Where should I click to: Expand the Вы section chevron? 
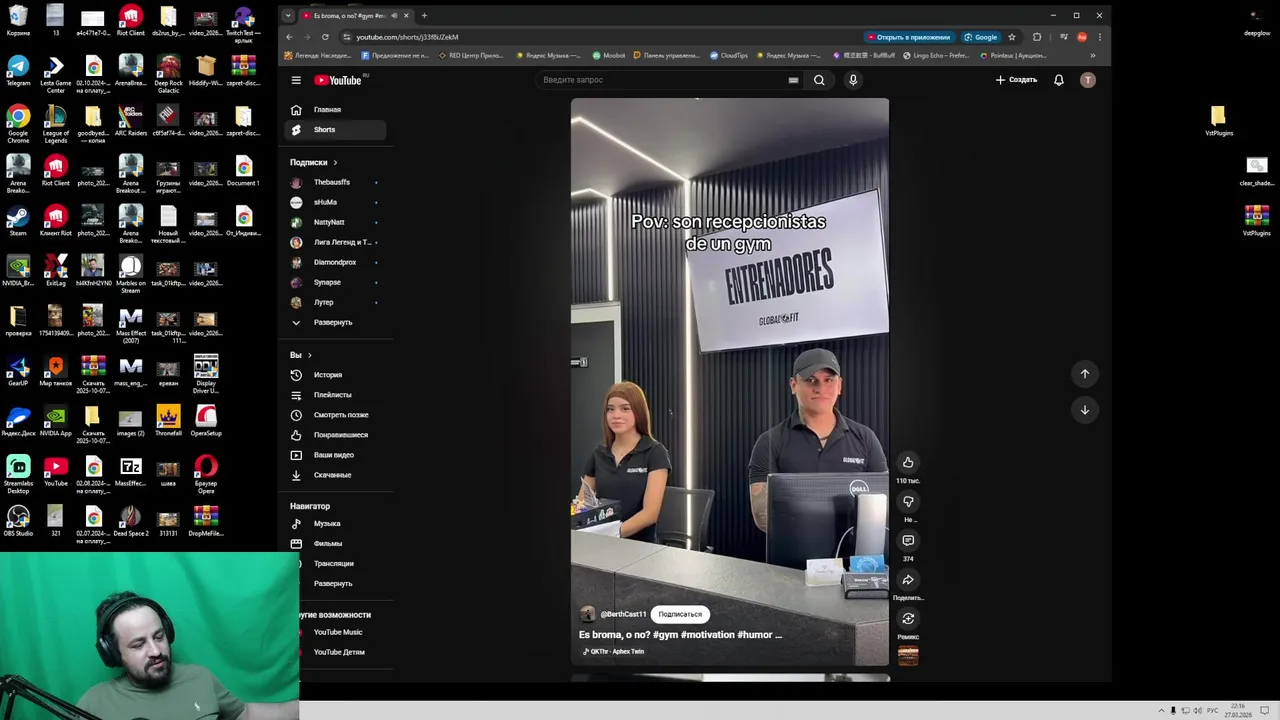tap(309, 355)
